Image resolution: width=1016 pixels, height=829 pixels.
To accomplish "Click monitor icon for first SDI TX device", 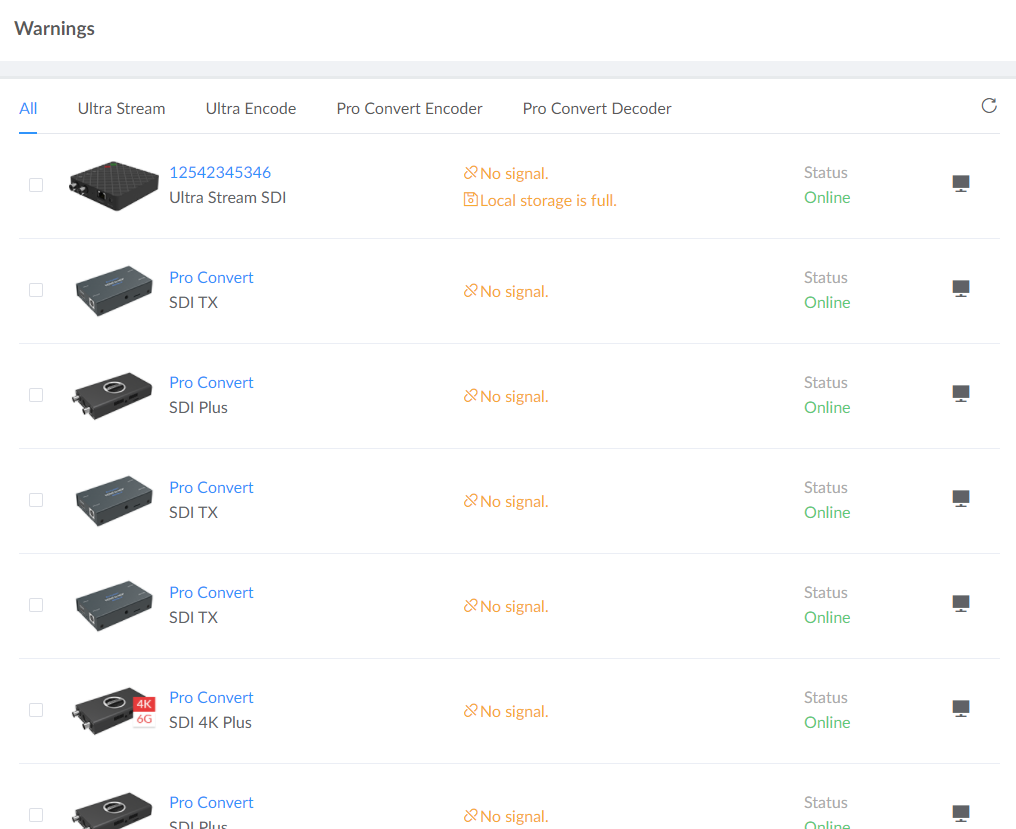I will coord(961,289).
